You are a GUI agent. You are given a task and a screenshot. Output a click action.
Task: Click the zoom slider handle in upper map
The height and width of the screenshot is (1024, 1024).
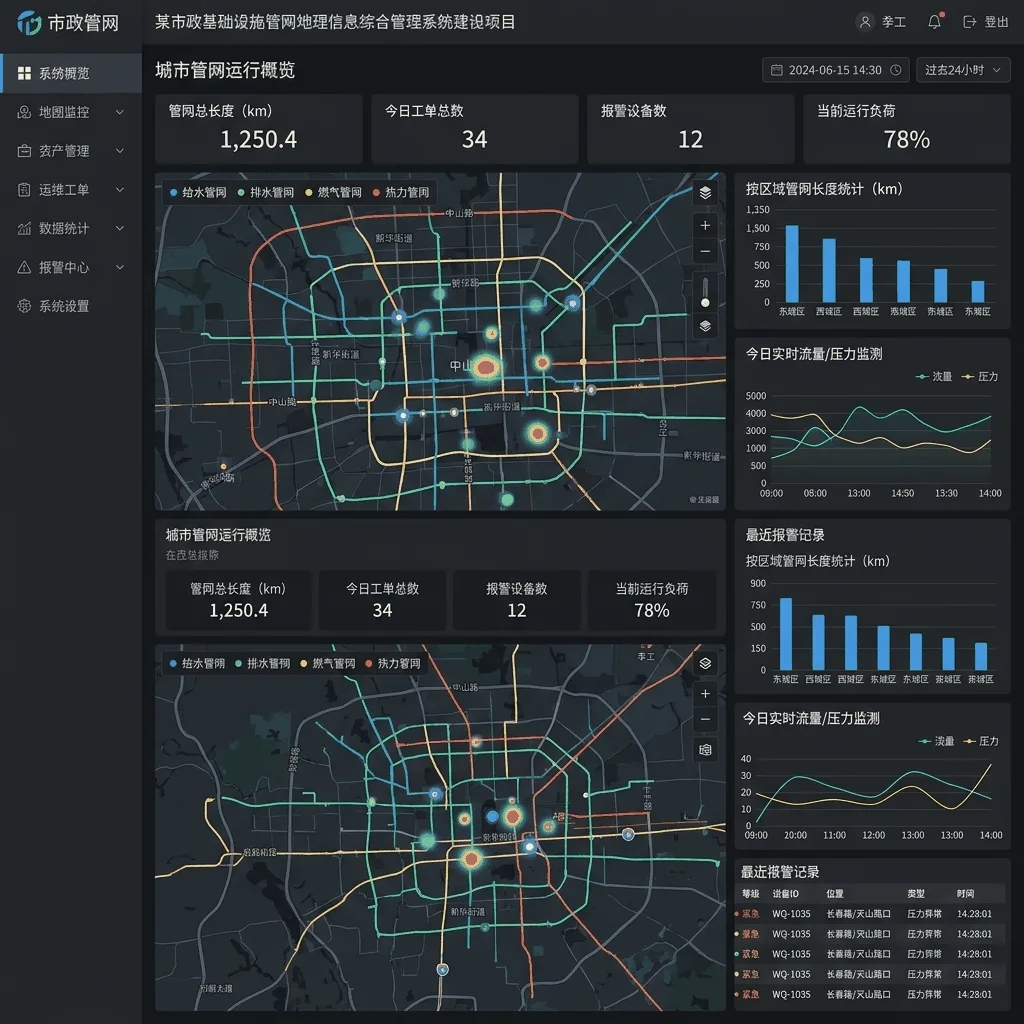[x=705, y=303]
